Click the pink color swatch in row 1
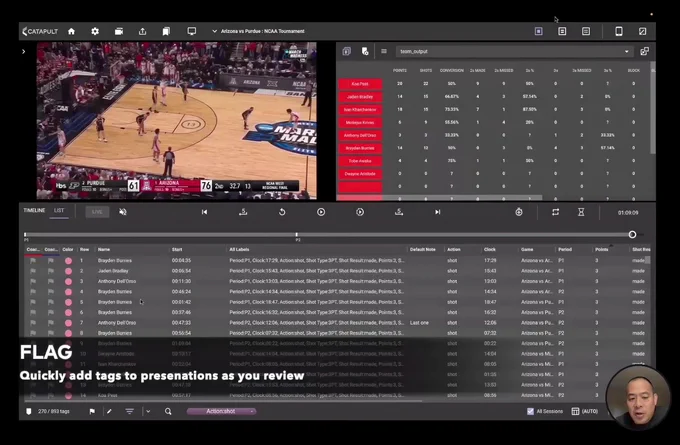Viewport: 680px width, 445px height. 68,261
